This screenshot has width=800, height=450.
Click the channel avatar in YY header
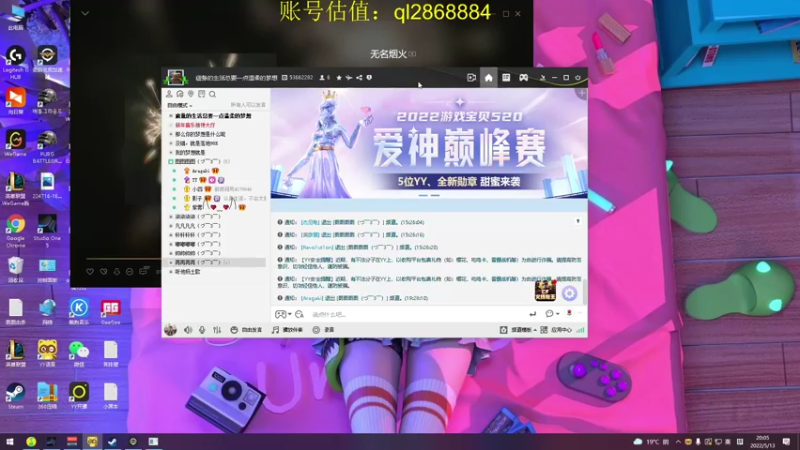point(176,78)
